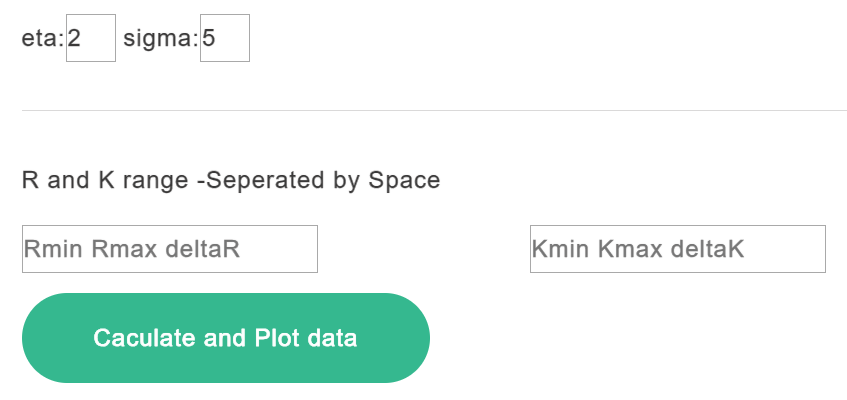Select the Rmin Rmax deltaR field
Screen dimensions: 847x400
[169, 249]
